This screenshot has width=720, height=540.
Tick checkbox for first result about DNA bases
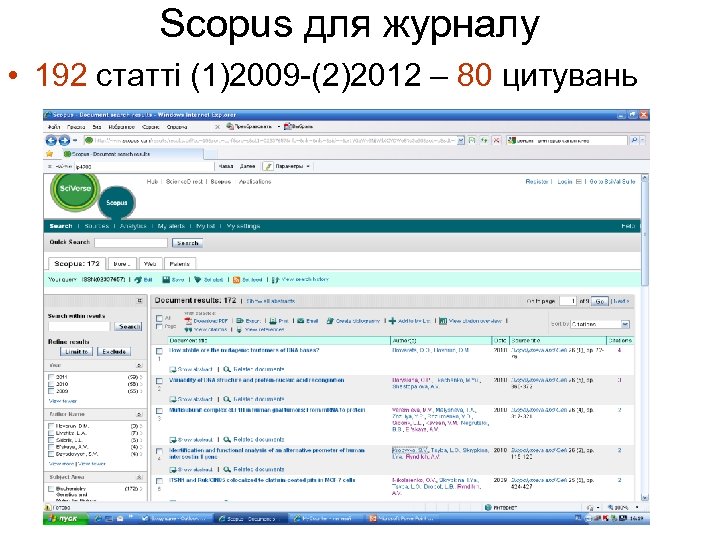tap(159, 351)
